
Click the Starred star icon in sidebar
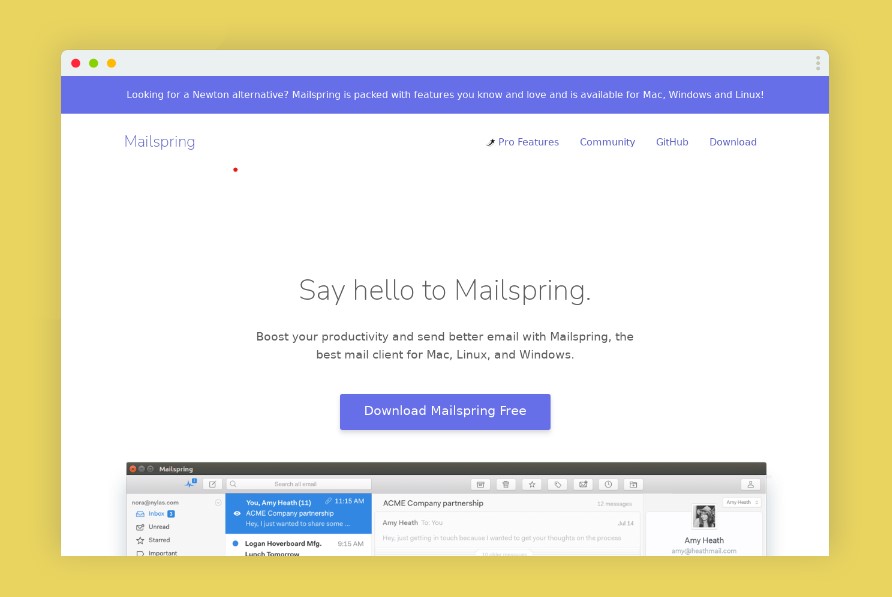140,540
